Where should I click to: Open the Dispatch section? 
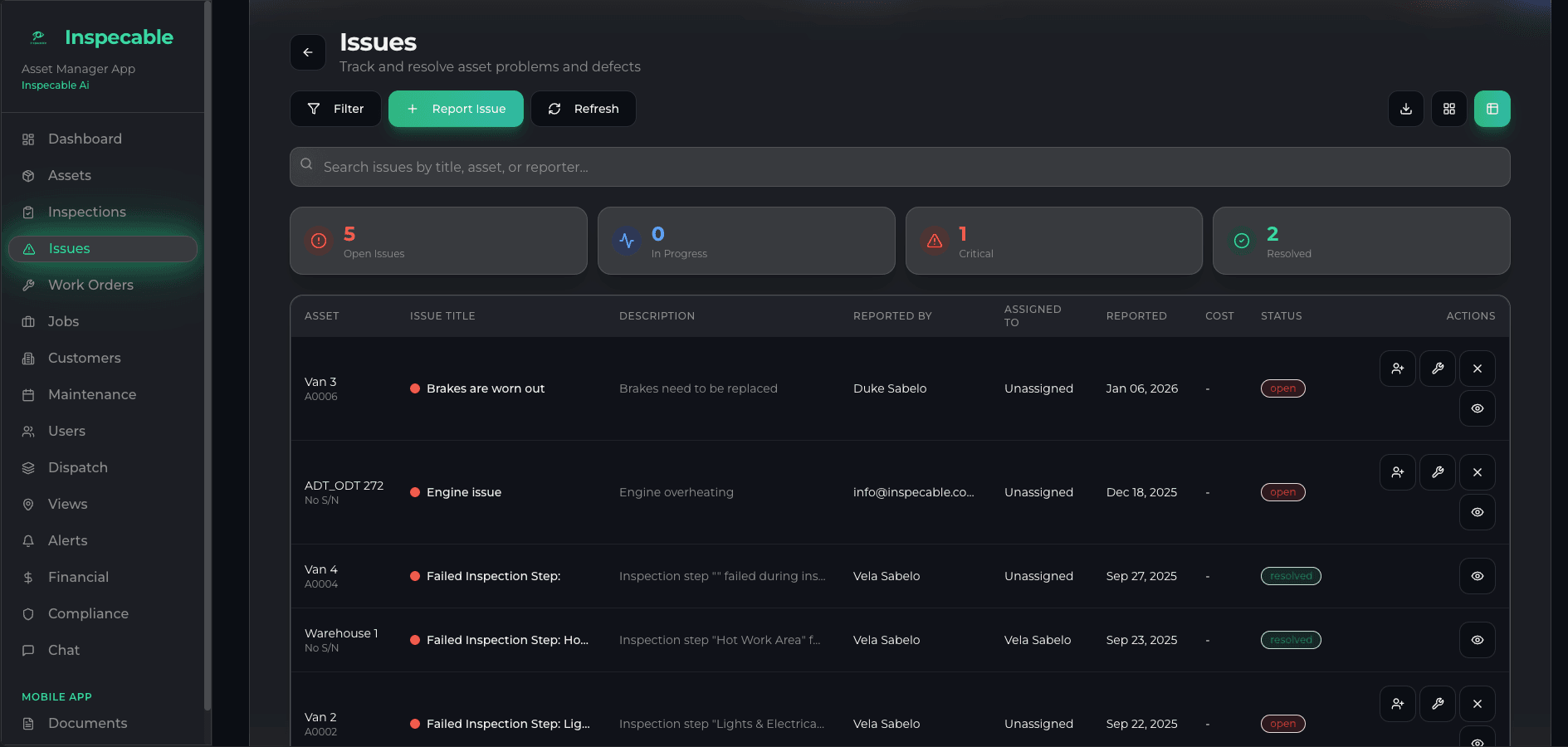click(x=103, y=468)
